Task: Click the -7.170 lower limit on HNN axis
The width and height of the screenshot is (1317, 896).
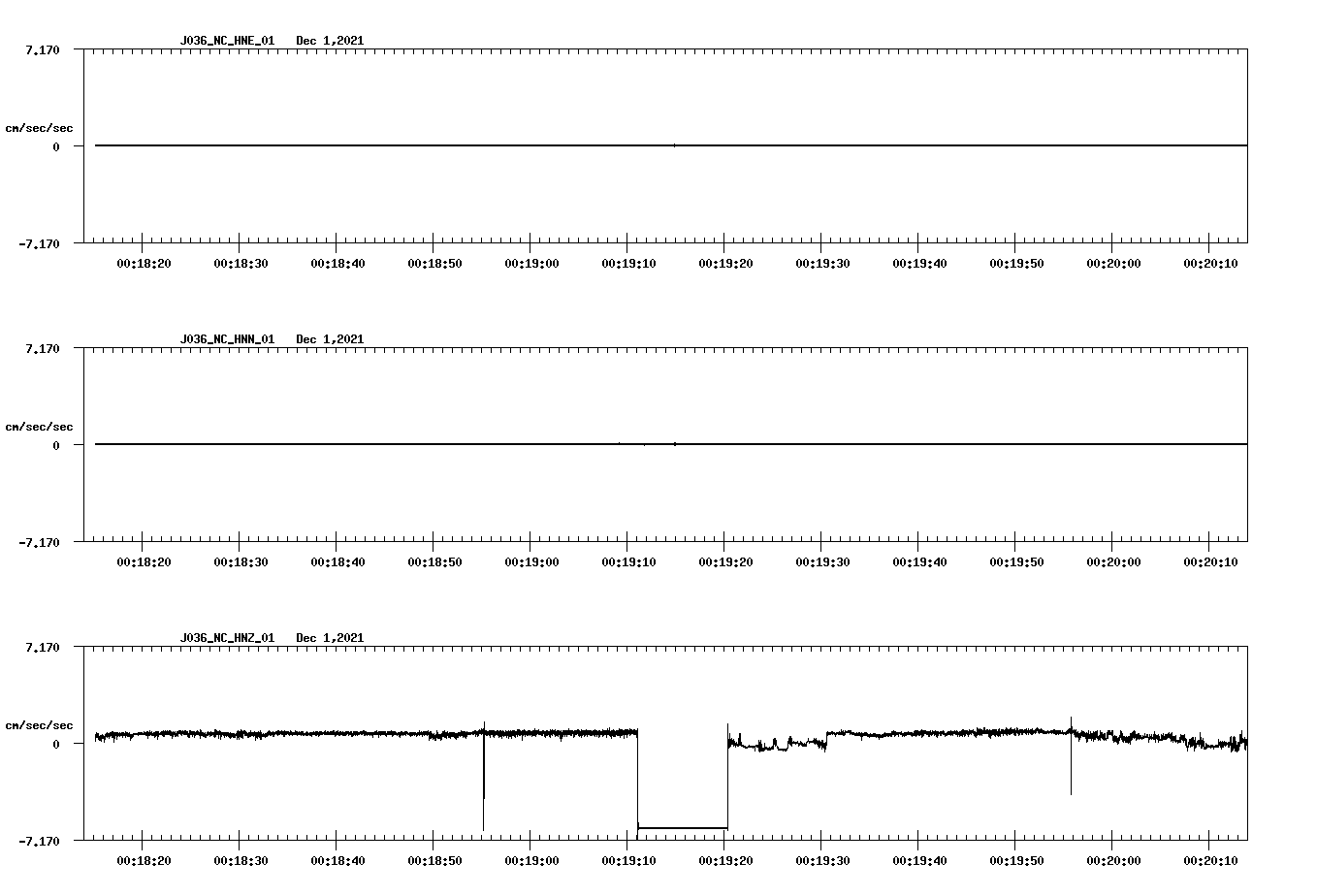Action: pyautogui.click(x=40, y=542)
